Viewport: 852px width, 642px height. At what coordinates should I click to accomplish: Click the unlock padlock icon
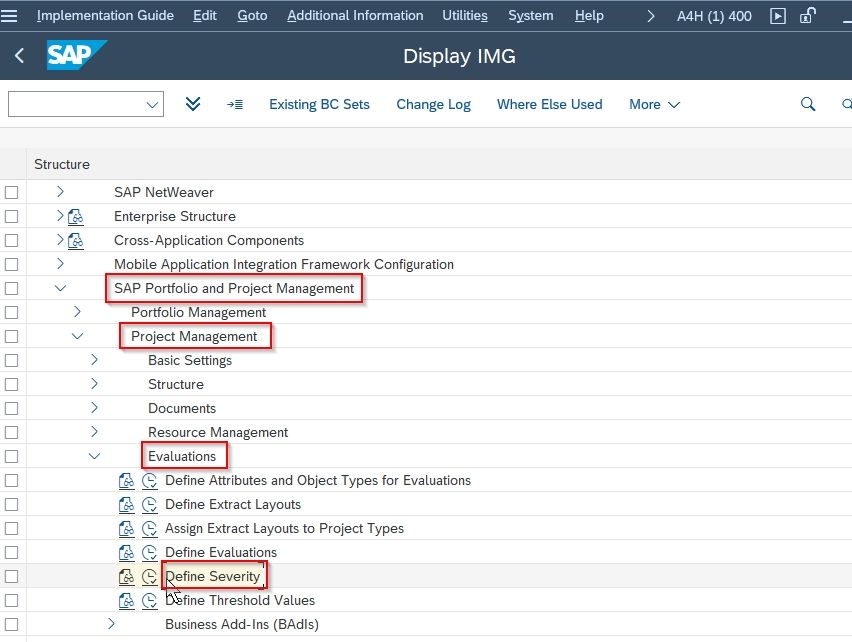(x=808, y=15)
